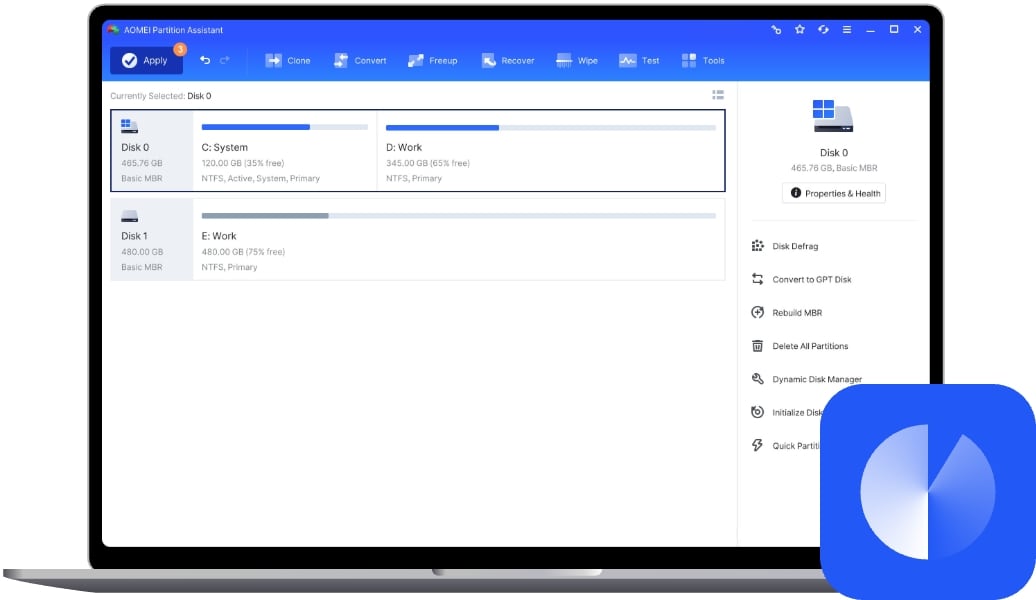
Task: Open the Recover menu
Action: (507, 60)
